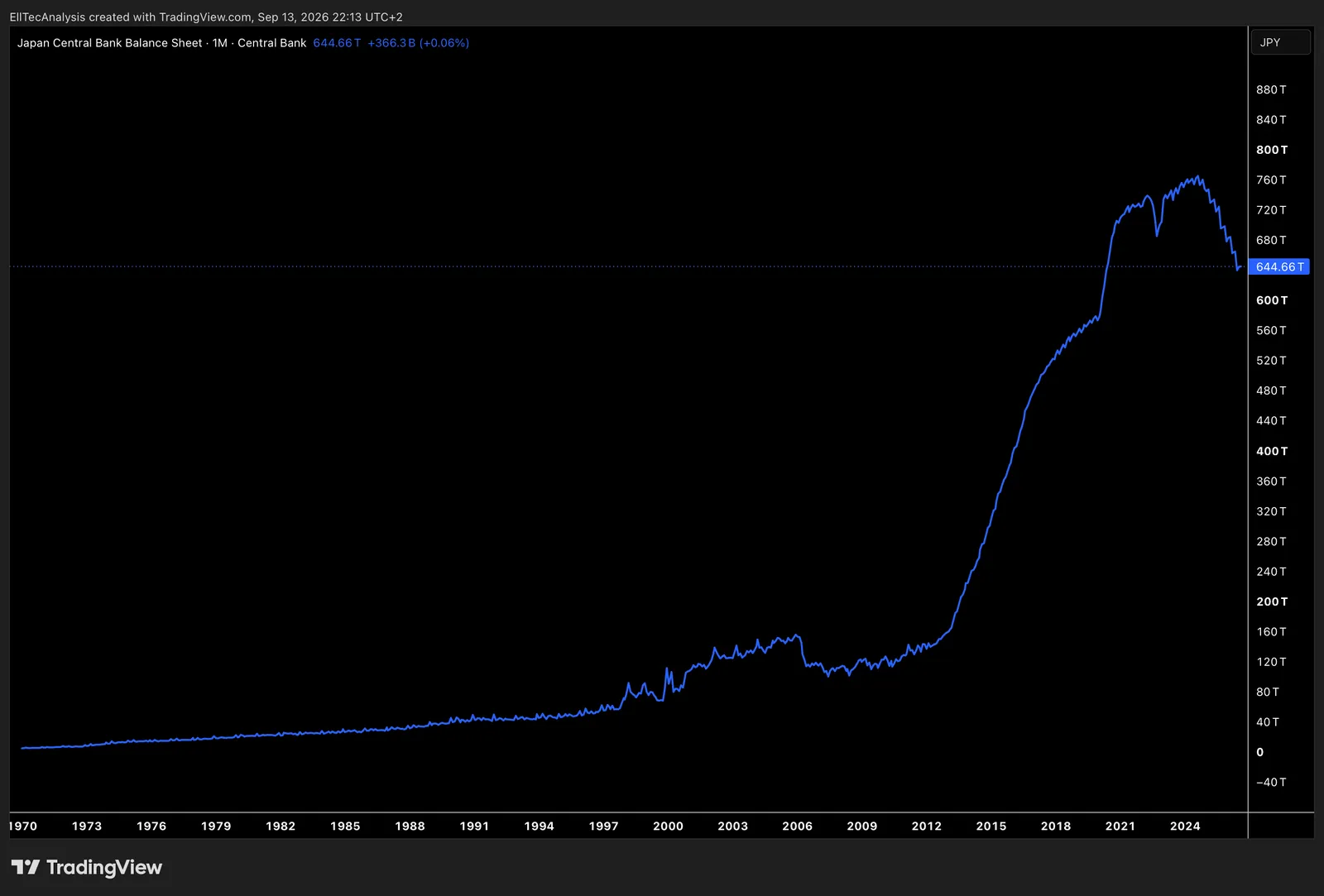1324x896 pixels.
Task: Click the 120 T price axis label
Action: (x=1271, y=662)
